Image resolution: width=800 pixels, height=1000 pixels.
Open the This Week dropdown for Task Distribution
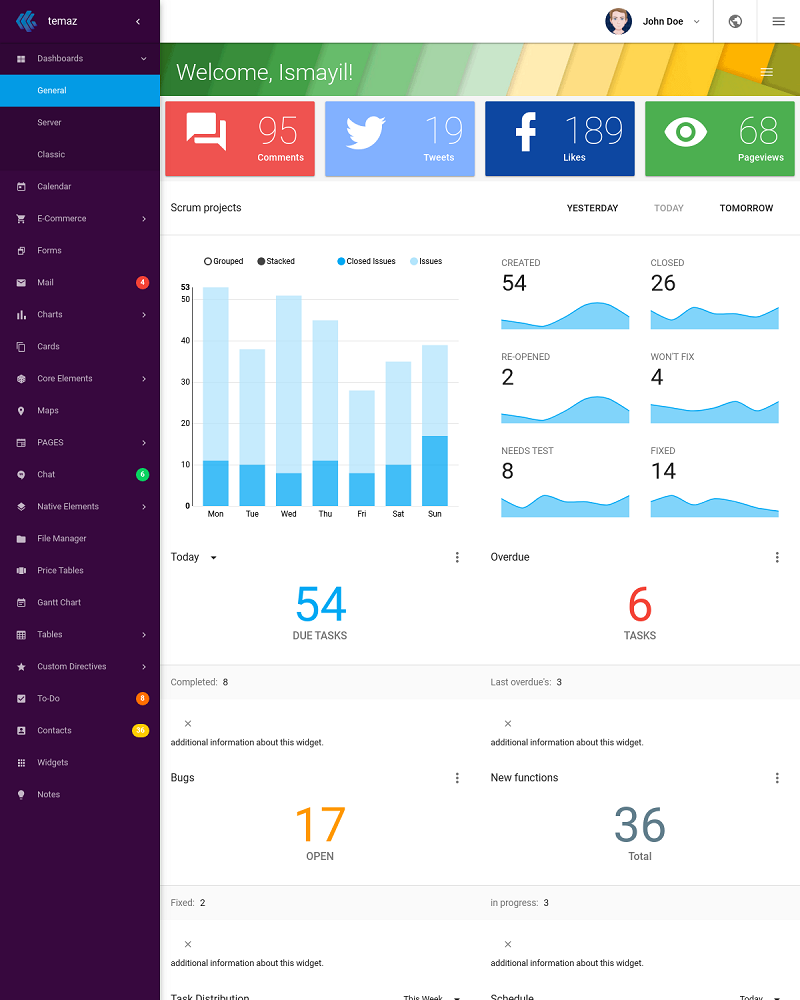click(x=429, y=998)
